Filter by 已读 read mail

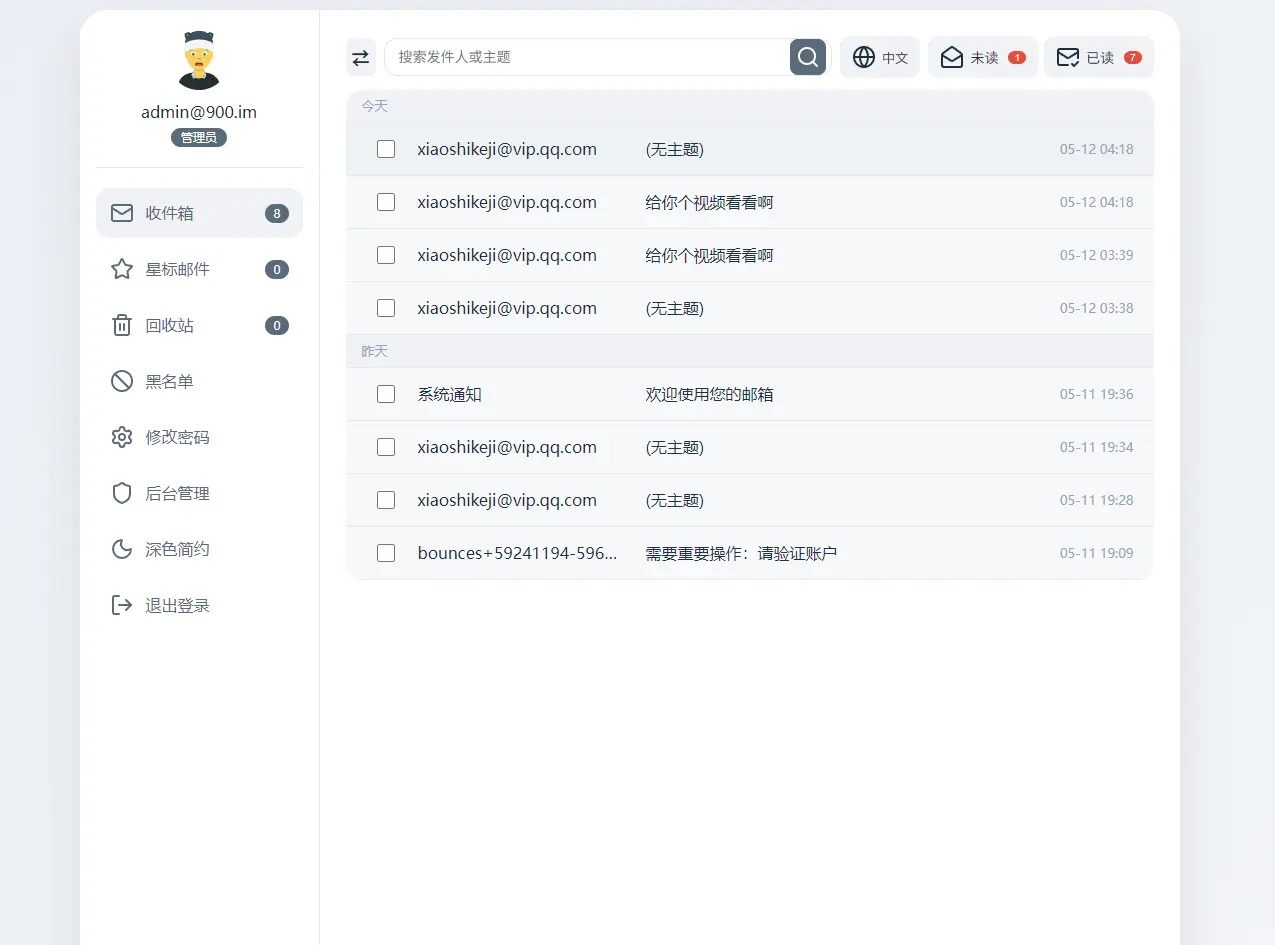click(1099, 57)
